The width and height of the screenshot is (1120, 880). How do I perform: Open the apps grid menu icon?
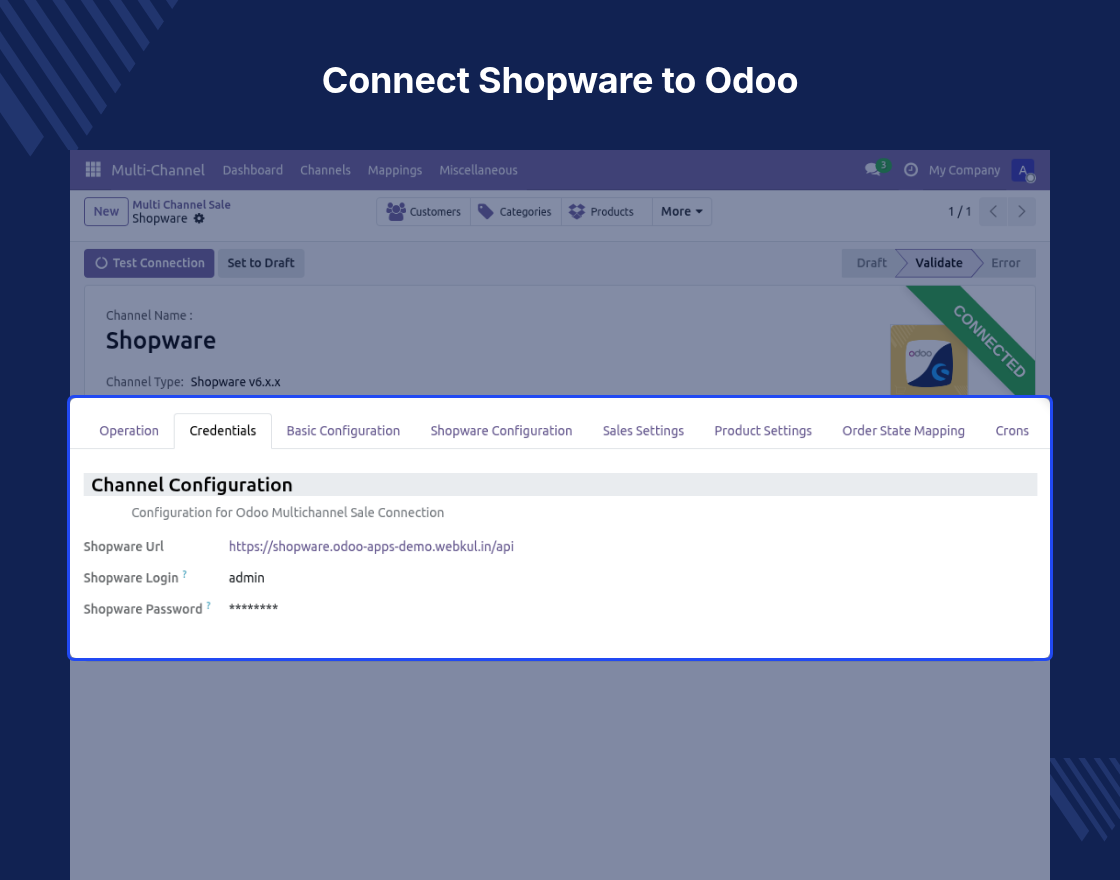[93, 169]
